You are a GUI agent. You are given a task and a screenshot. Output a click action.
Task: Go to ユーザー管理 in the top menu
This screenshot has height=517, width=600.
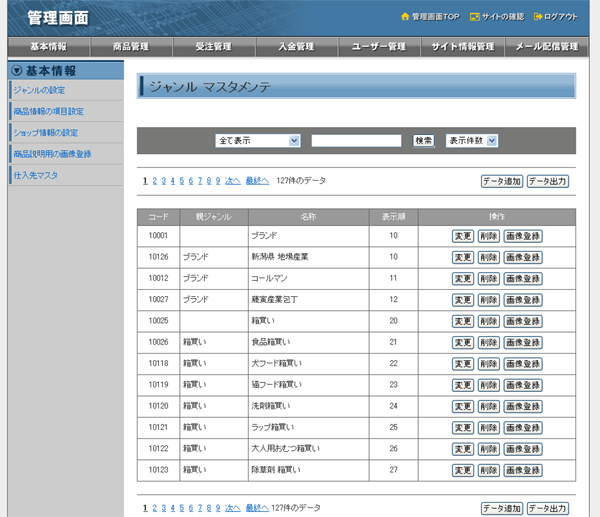pyautogui.click(x=378, y=47)
